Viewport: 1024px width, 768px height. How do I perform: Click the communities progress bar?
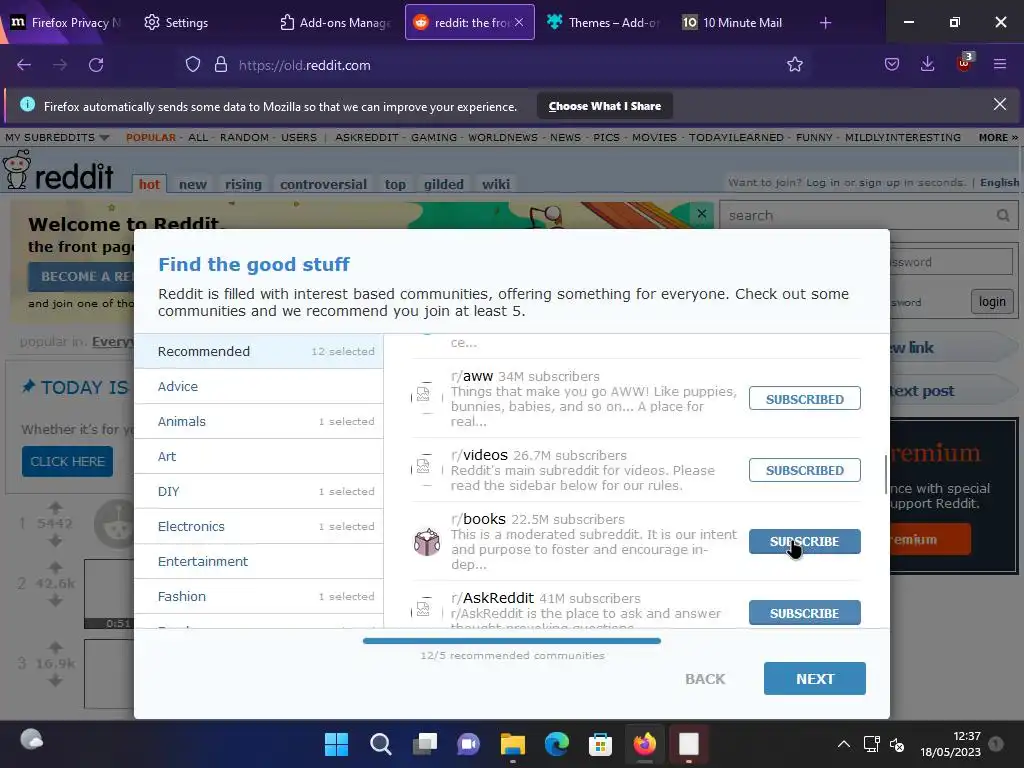511,641
